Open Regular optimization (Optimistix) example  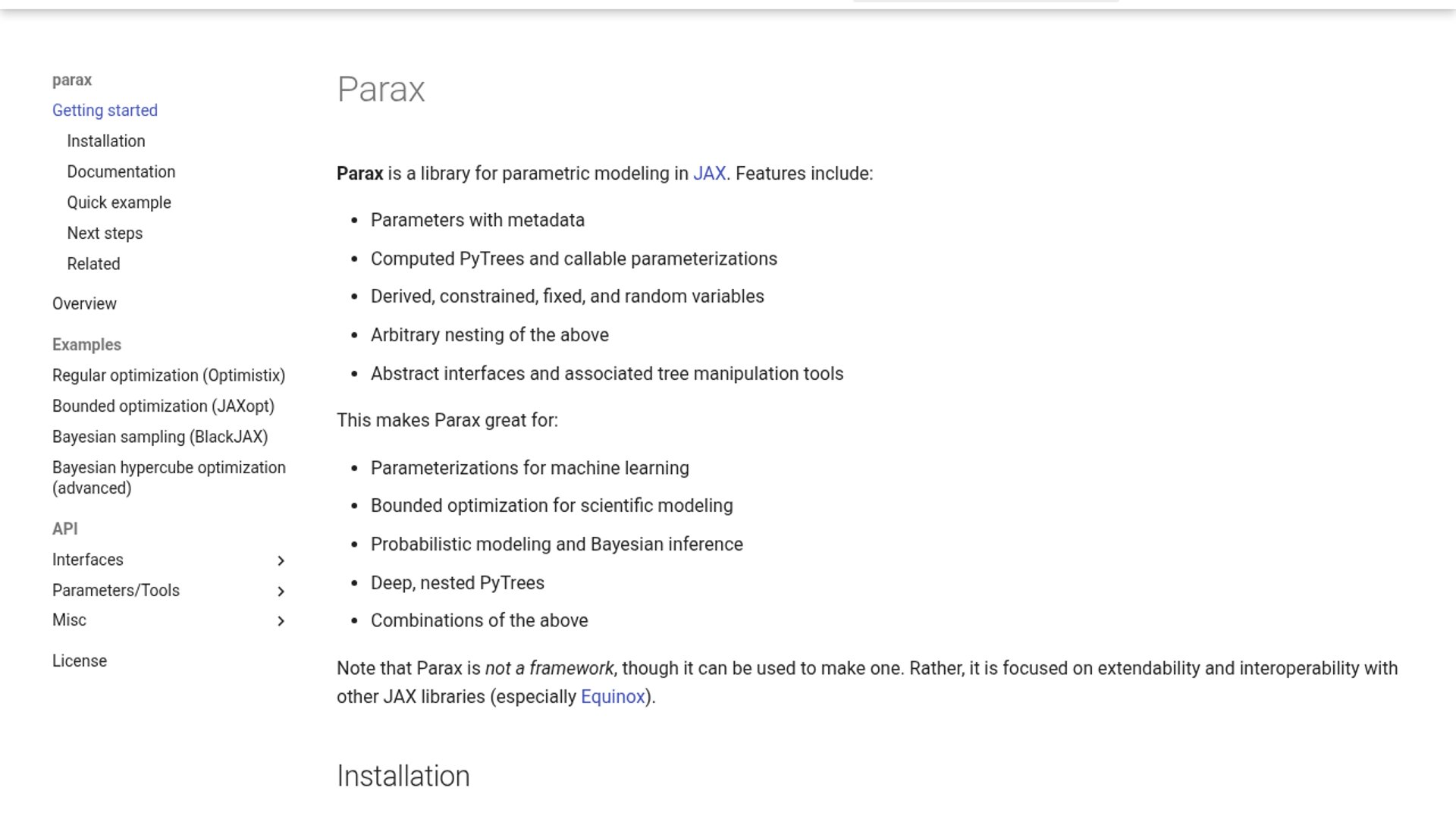pos(168,375)
